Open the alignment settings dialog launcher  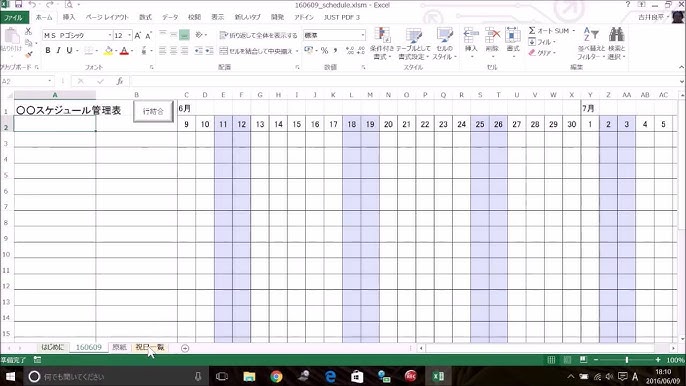297,67
